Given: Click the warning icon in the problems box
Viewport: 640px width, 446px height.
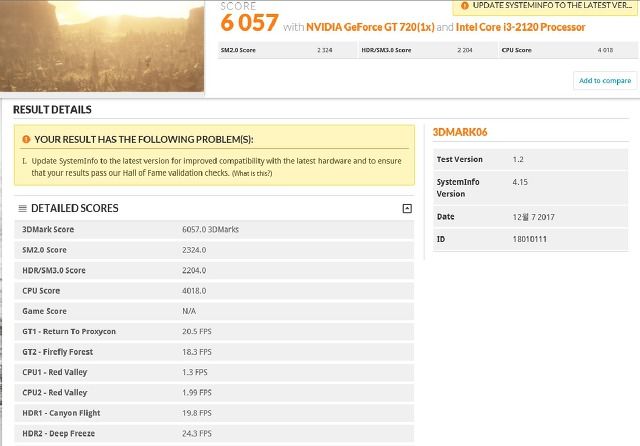Looking at the screenshot, I should [26, 139].
